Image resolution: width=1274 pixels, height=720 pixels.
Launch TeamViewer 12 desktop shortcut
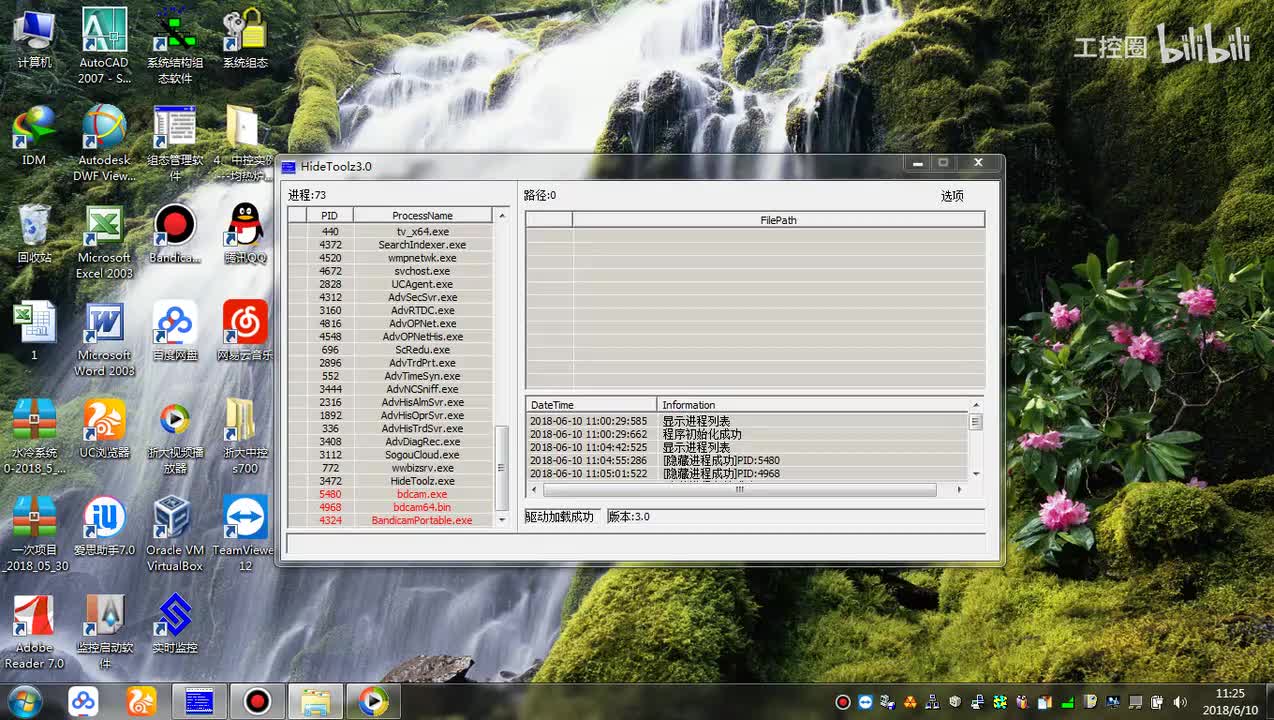pos(245,534)
